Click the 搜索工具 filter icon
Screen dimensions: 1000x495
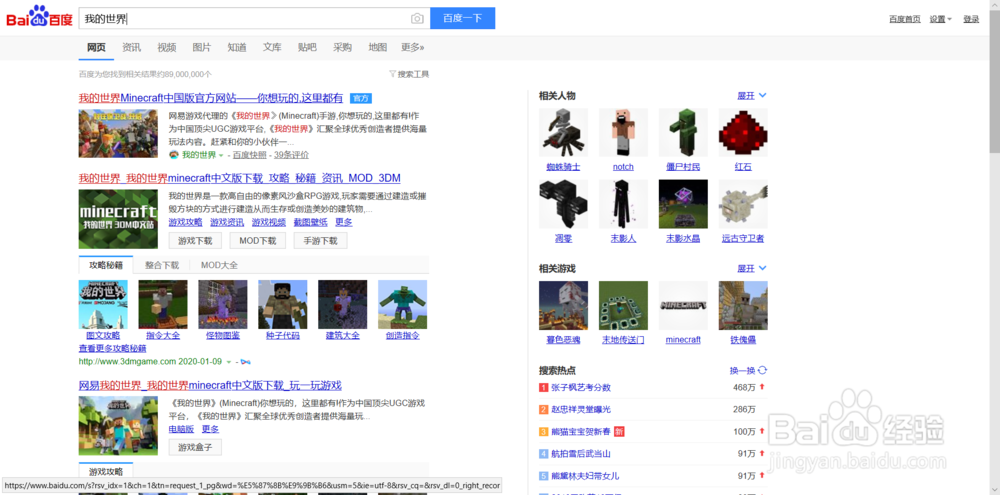[392, 74]
